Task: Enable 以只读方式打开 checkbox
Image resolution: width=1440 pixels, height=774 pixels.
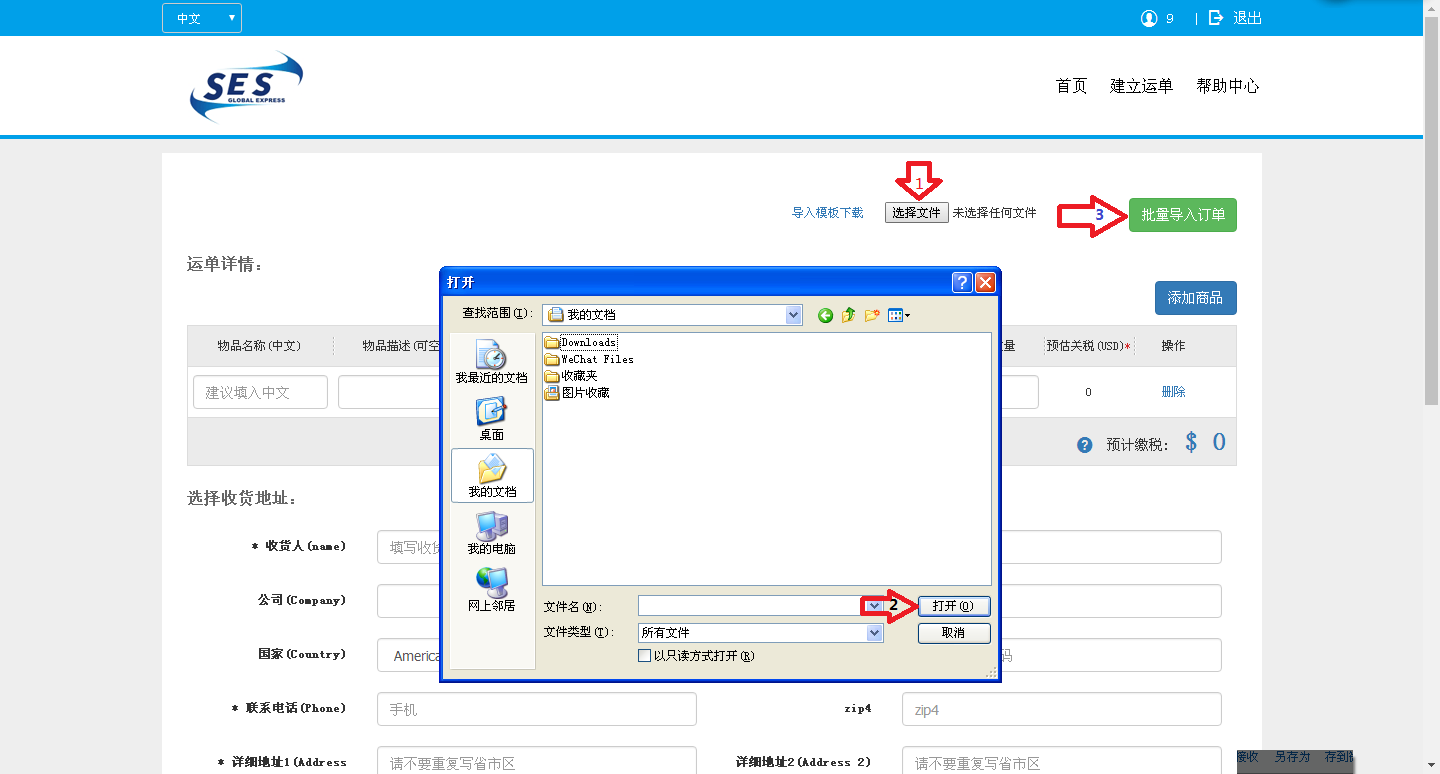Action: (x=645, y=656)
